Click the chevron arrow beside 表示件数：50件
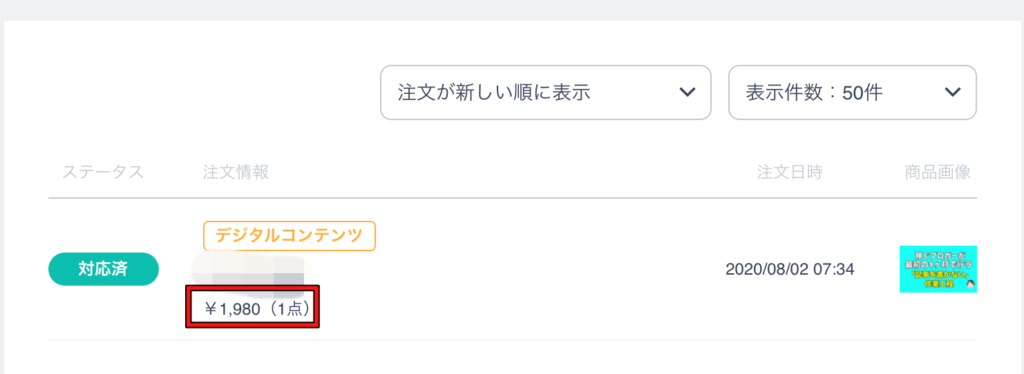Screen dimensions: 1024x374 pos(952,92)
